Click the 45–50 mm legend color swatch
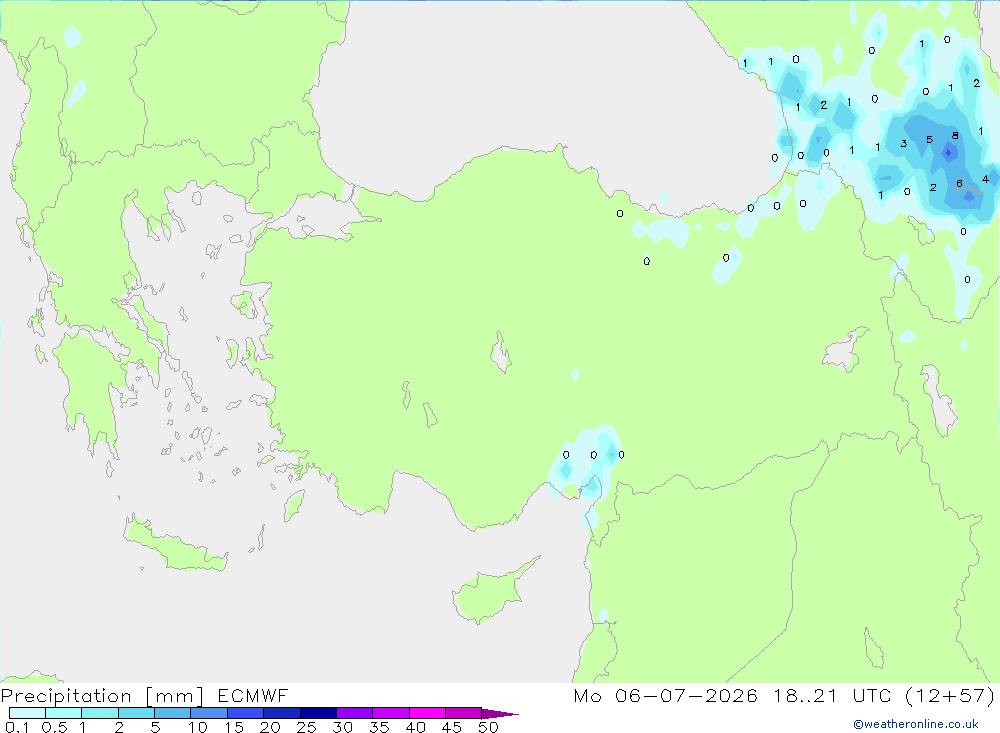The height and width of the screenshot is (733, 1000). [464, 713]
